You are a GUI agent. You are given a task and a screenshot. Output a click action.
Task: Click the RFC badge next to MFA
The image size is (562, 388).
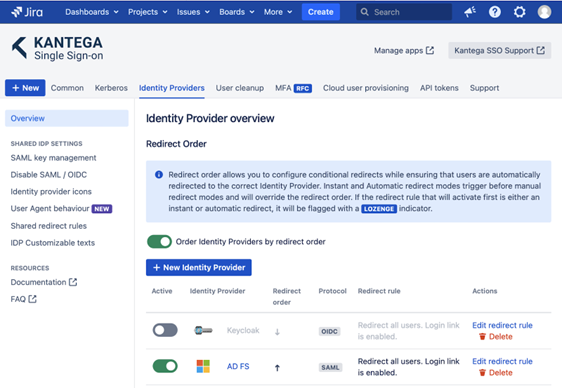click(303, 88)
